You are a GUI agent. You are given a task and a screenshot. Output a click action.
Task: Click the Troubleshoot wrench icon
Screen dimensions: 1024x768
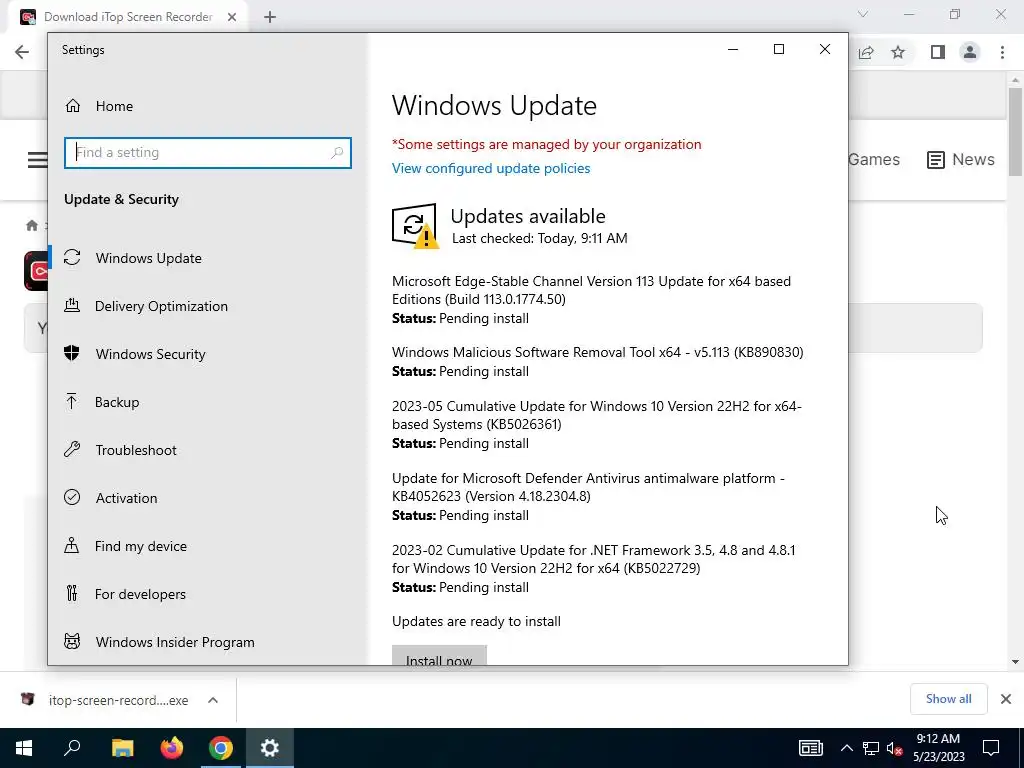point(72,449)
